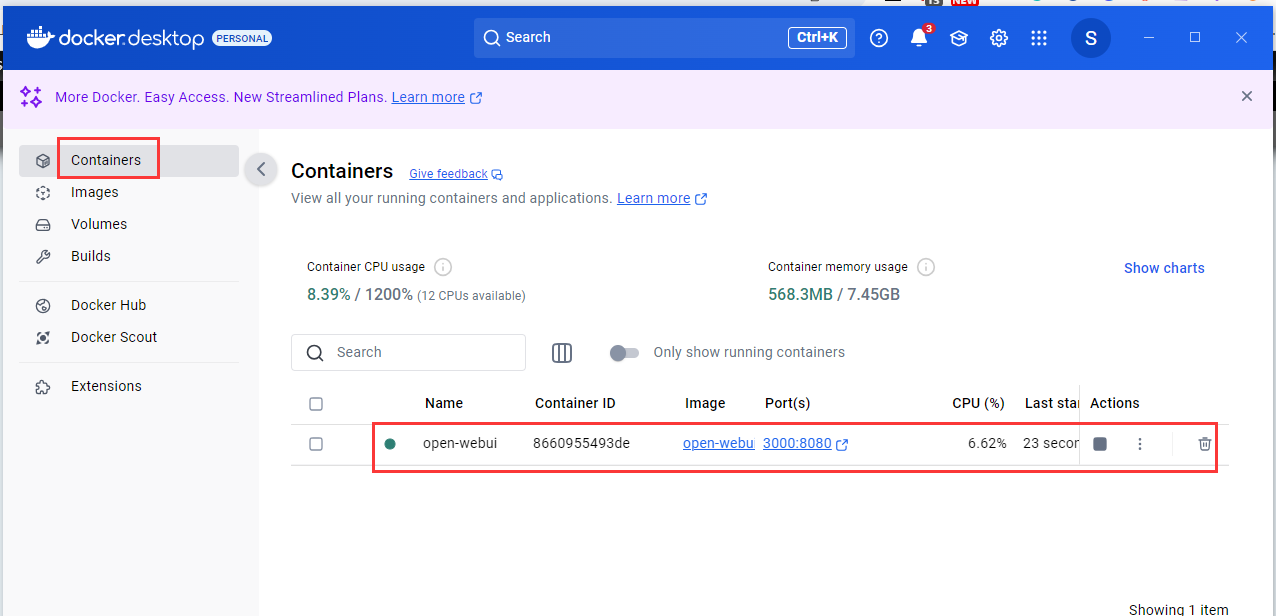Go to Builds in the sidebar

pyautogui.click(x=129, y=256)
